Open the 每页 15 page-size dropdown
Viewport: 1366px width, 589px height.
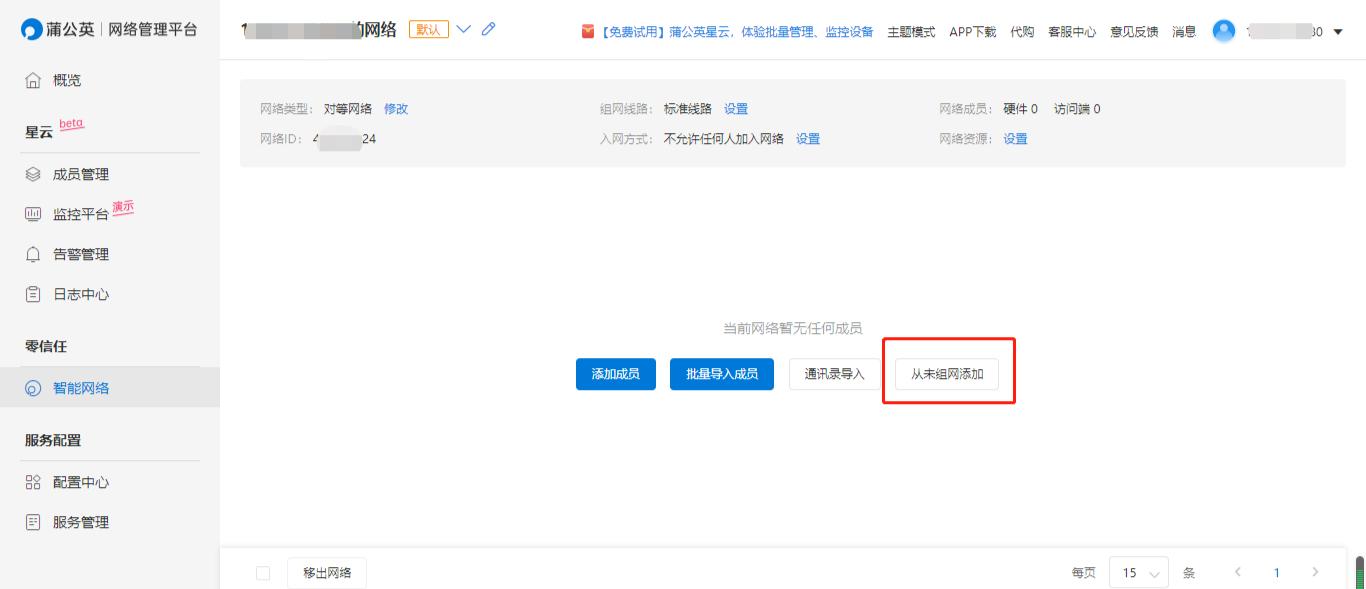pos(1139,572)
